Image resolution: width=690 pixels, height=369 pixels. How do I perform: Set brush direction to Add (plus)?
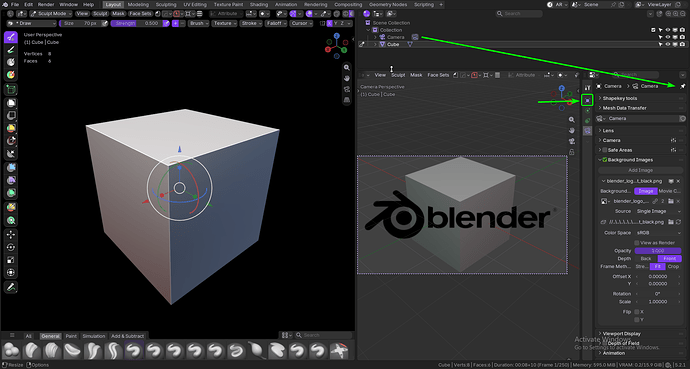pos(175,23)
